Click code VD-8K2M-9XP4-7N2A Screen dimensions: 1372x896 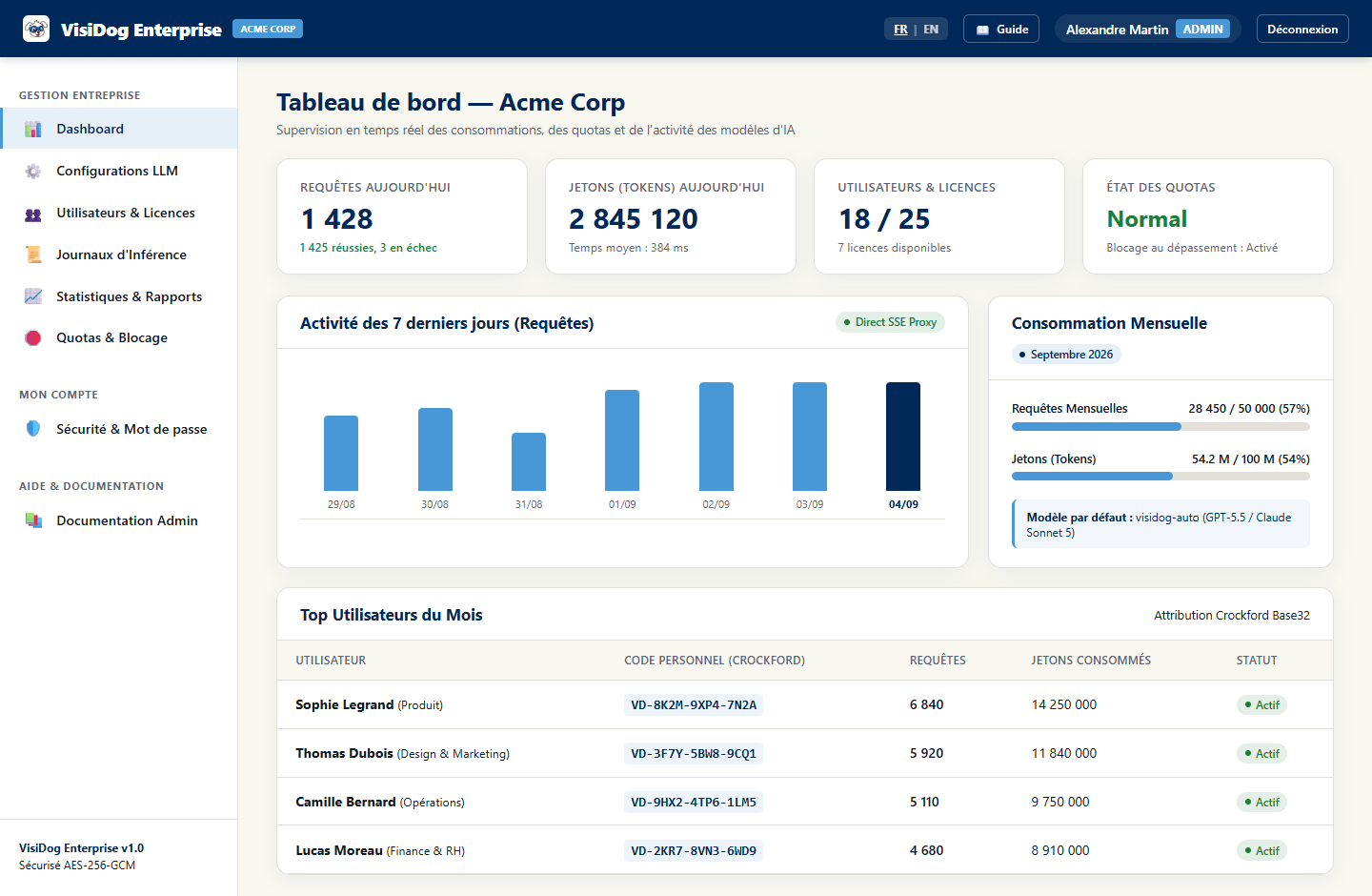[694, 705]
